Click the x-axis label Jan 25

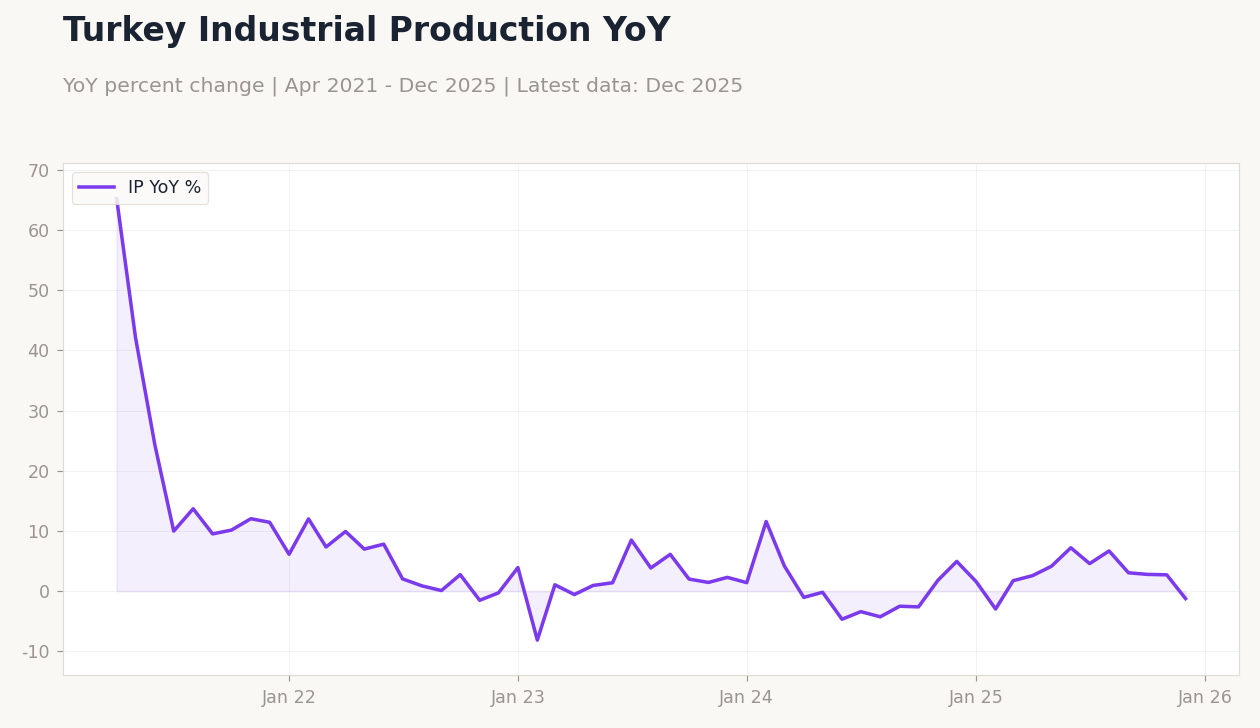pyautogui.click(x=976, y=698)
